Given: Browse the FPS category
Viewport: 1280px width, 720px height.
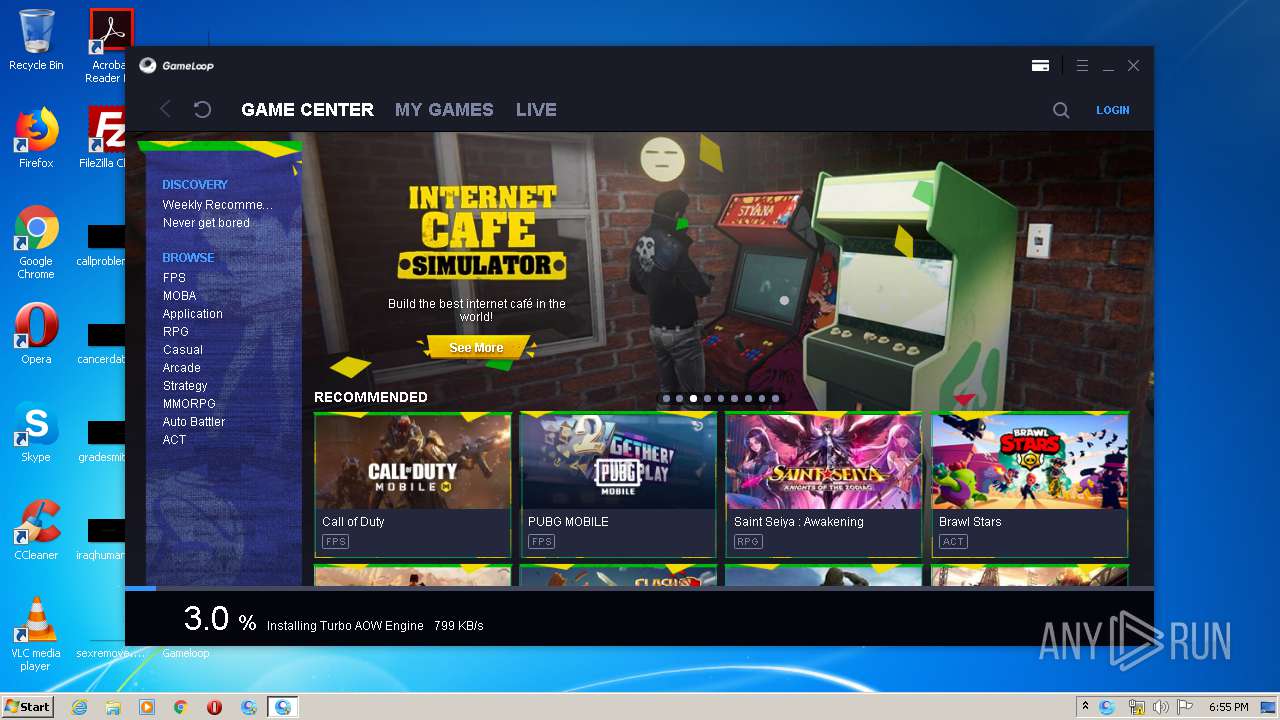Looking at the screenshot, I should (174, 278).
